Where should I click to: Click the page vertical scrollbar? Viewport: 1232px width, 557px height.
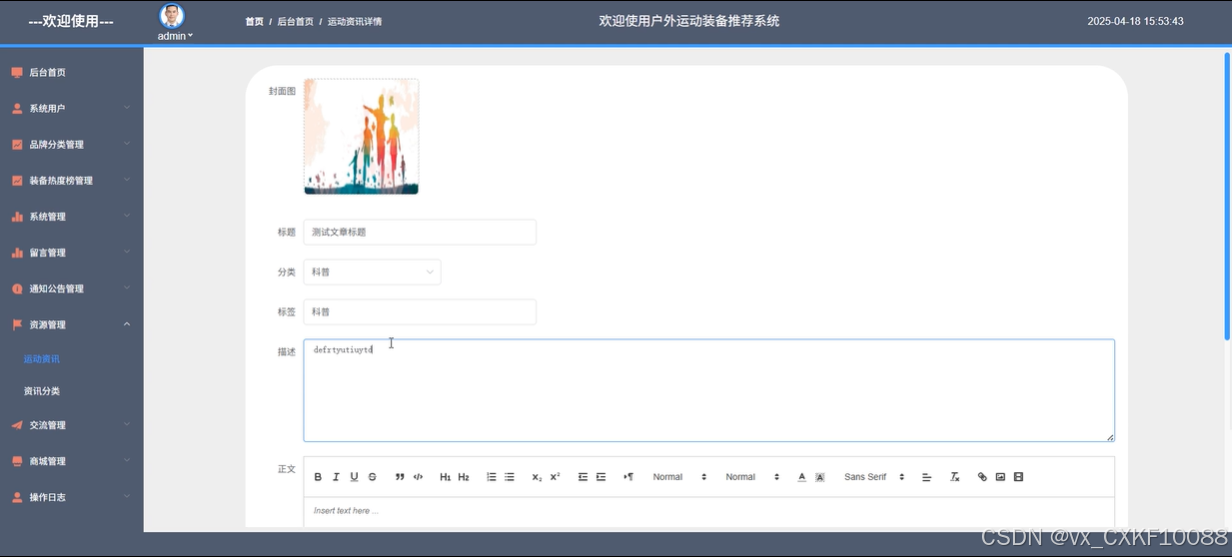pyautogui.click(x=1227, y=195)
